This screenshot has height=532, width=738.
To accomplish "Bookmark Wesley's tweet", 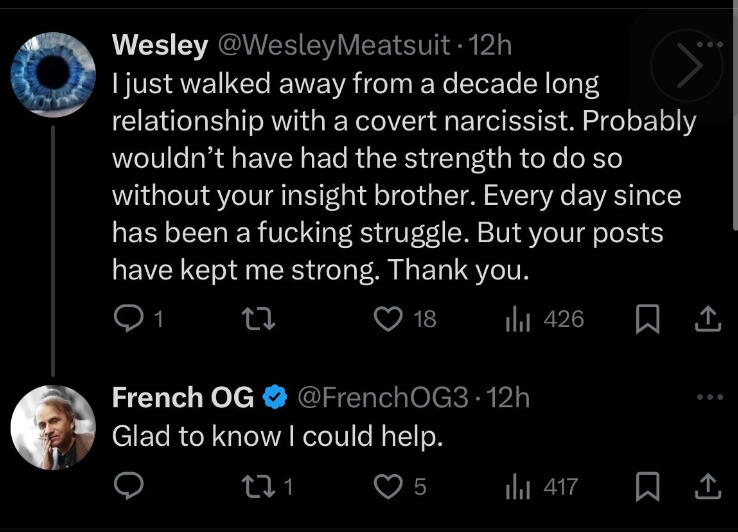I will [646, 319].
